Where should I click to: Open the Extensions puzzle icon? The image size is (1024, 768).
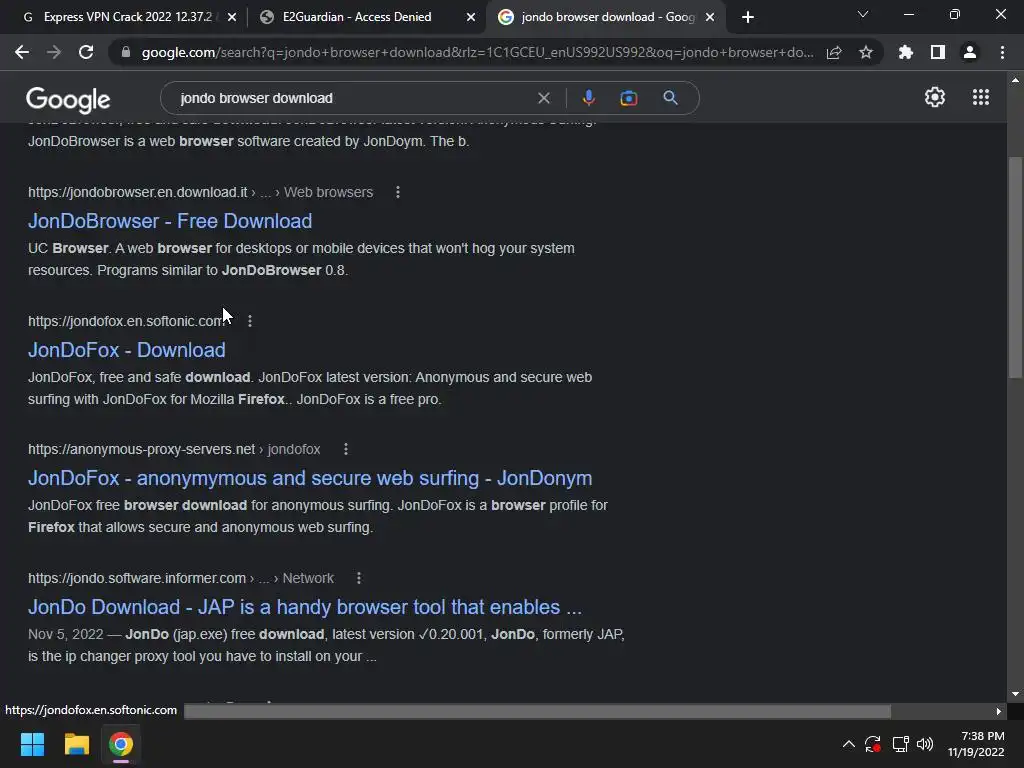(906, 52)
